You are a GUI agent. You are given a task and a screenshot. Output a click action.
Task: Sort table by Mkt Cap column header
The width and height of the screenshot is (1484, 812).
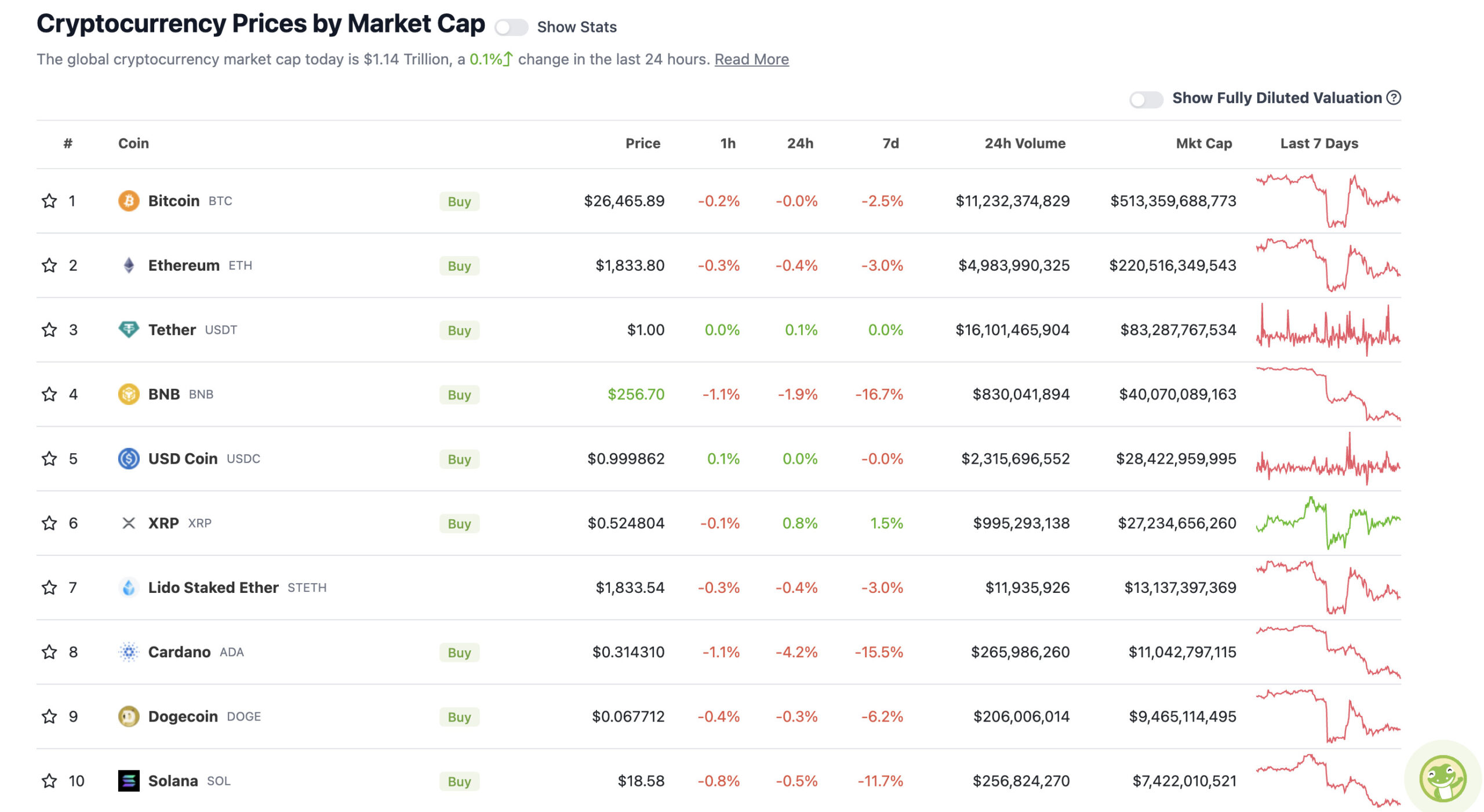1203,144
